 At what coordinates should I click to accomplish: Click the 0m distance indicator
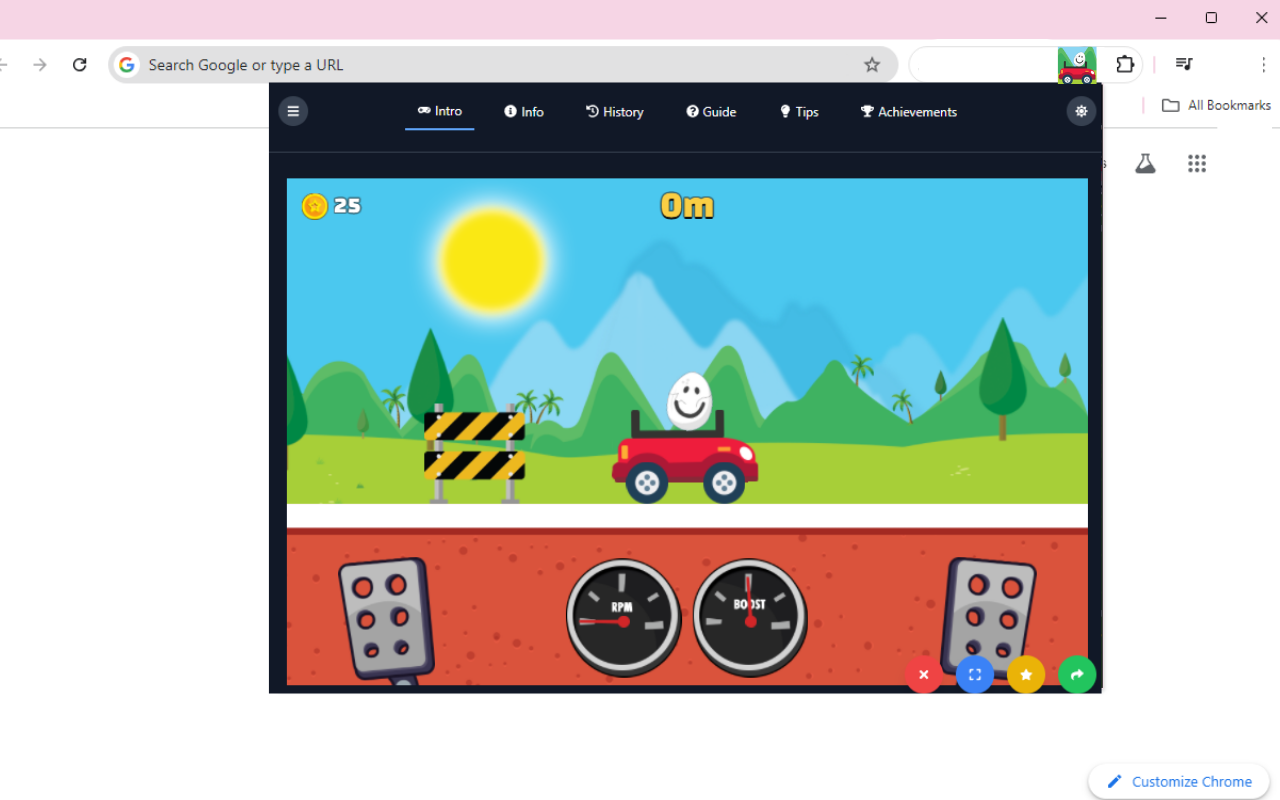coord(687,206)
